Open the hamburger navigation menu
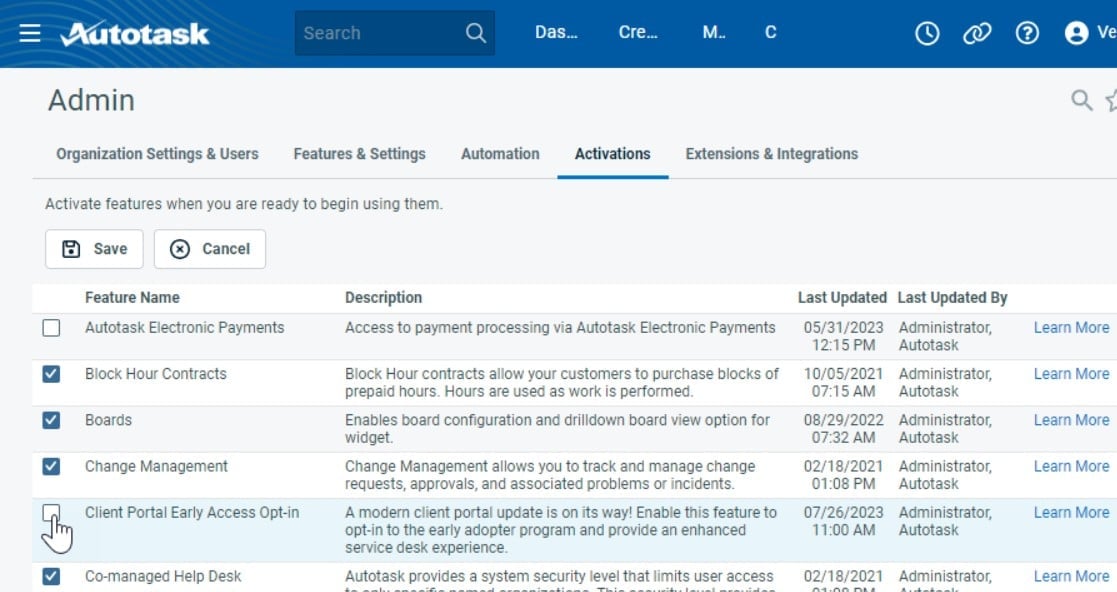 coord(30,33)
